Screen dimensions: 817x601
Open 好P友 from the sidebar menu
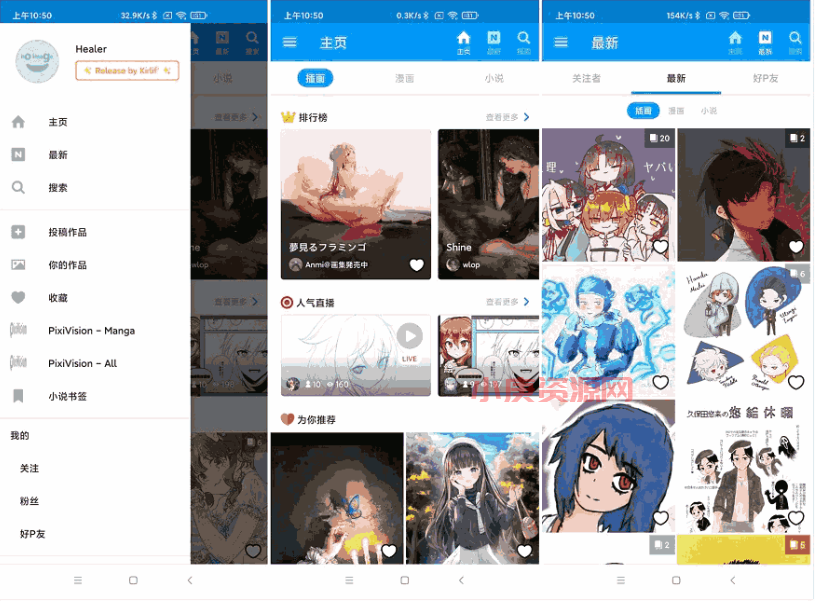click(31, 535)
